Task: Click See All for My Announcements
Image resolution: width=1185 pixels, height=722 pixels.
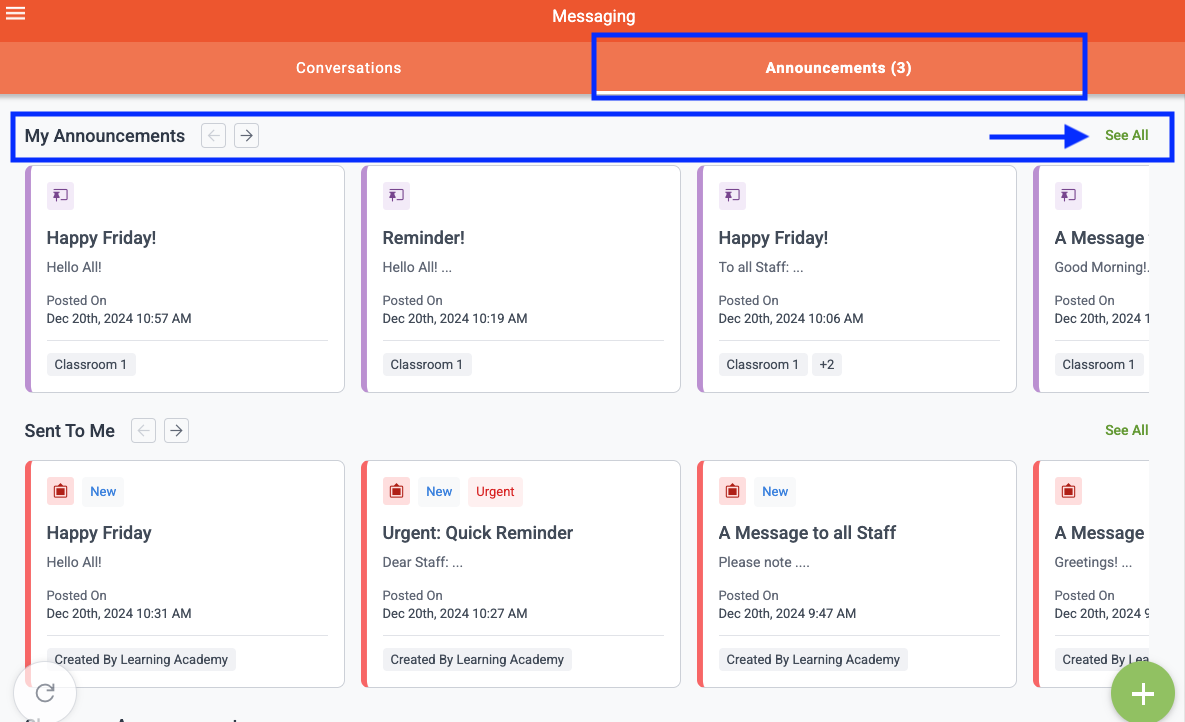Action: [1126, 136]
